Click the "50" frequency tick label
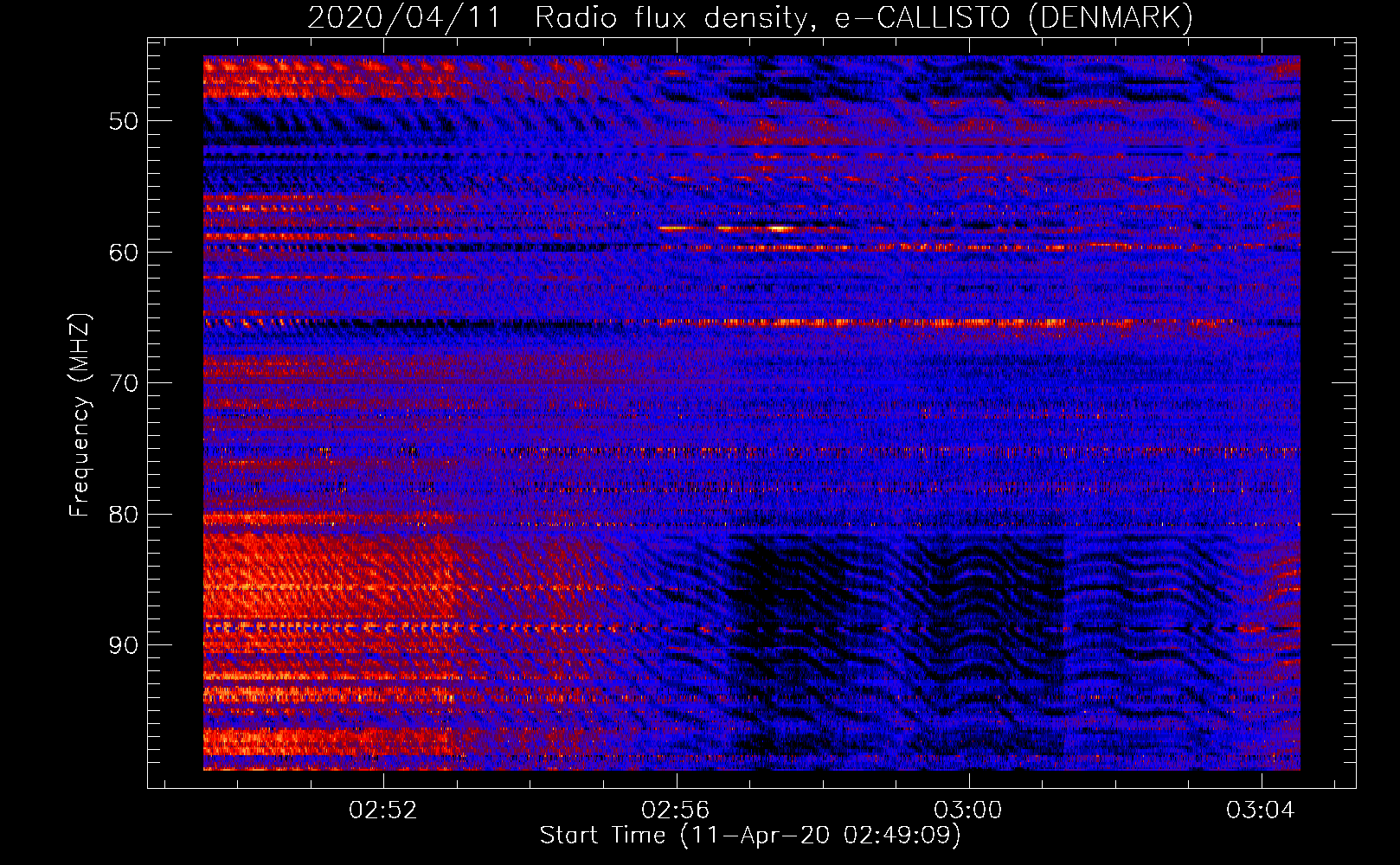Viewport: 1400px width, 865px height. pyautogui.click(x=124, y=121)
